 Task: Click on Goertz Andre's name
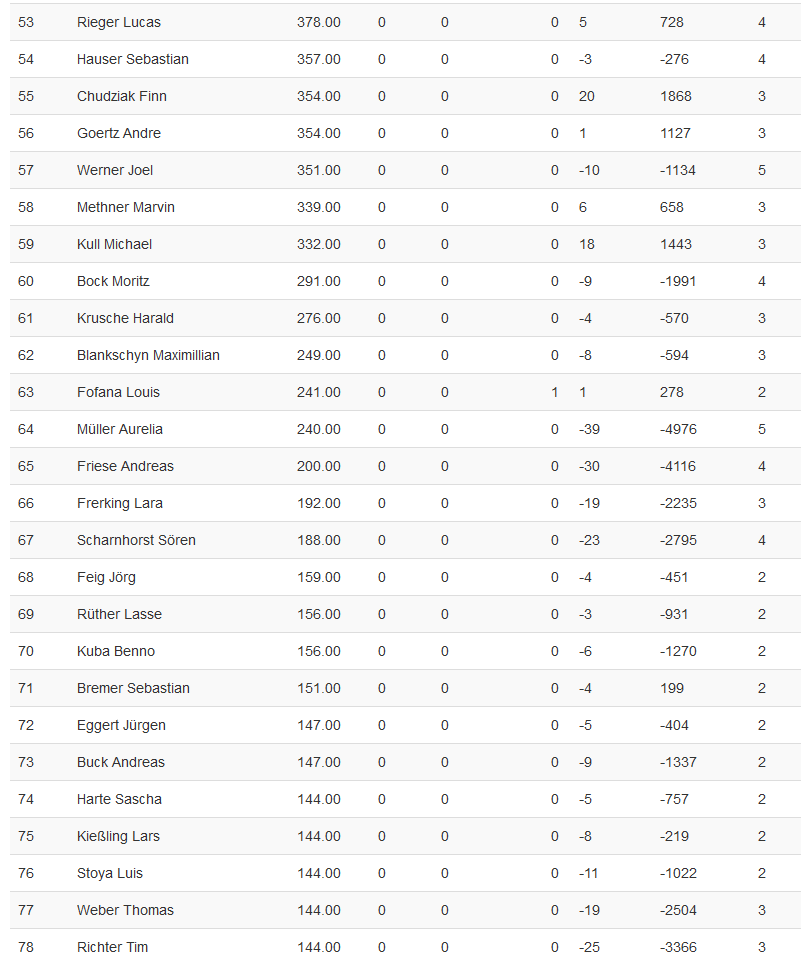[118, 133]
